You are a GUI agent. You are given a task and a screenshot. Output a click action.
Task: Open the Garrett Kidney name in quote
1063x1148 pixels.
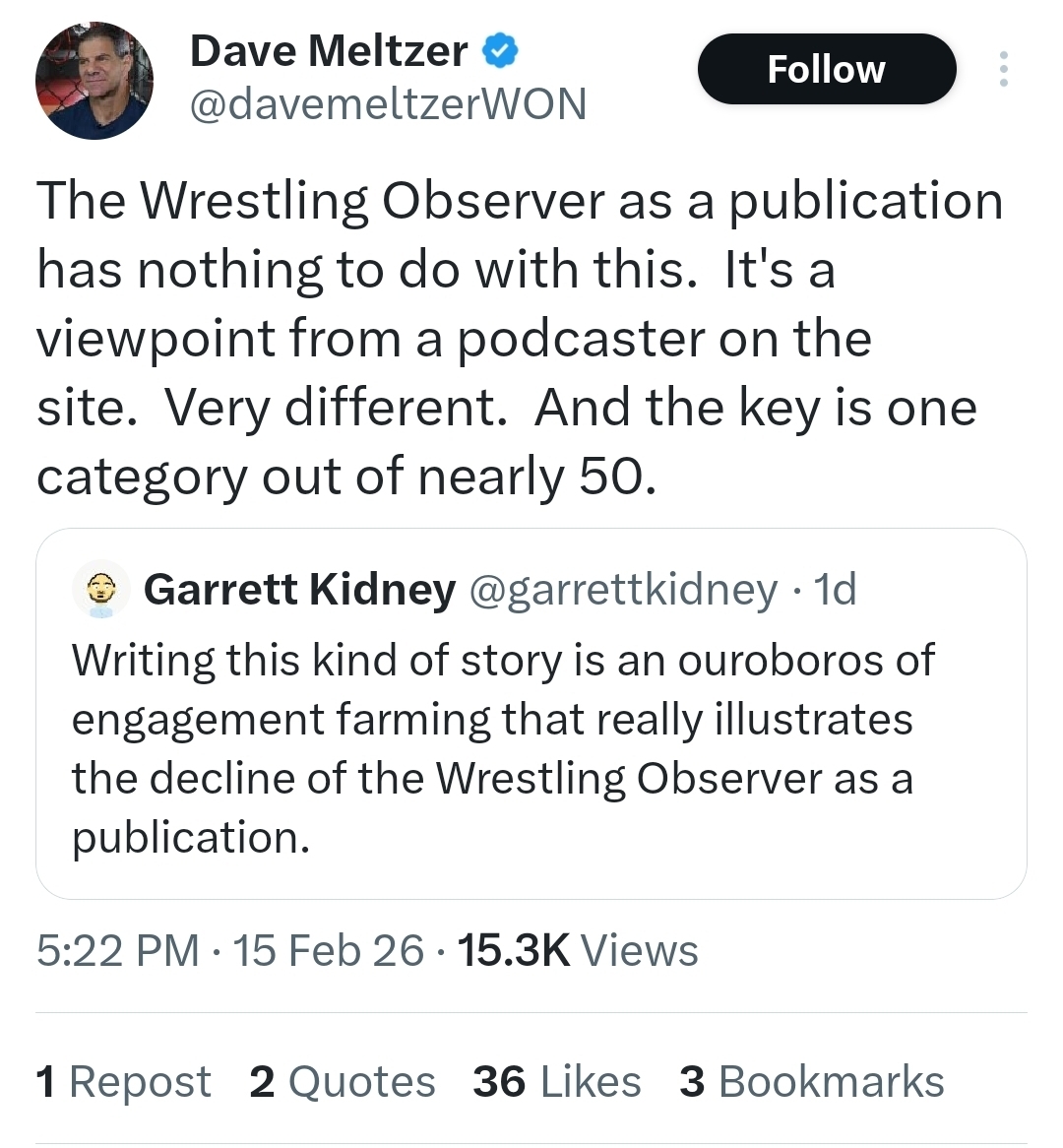pyautogui.click(x=299, y=589)
